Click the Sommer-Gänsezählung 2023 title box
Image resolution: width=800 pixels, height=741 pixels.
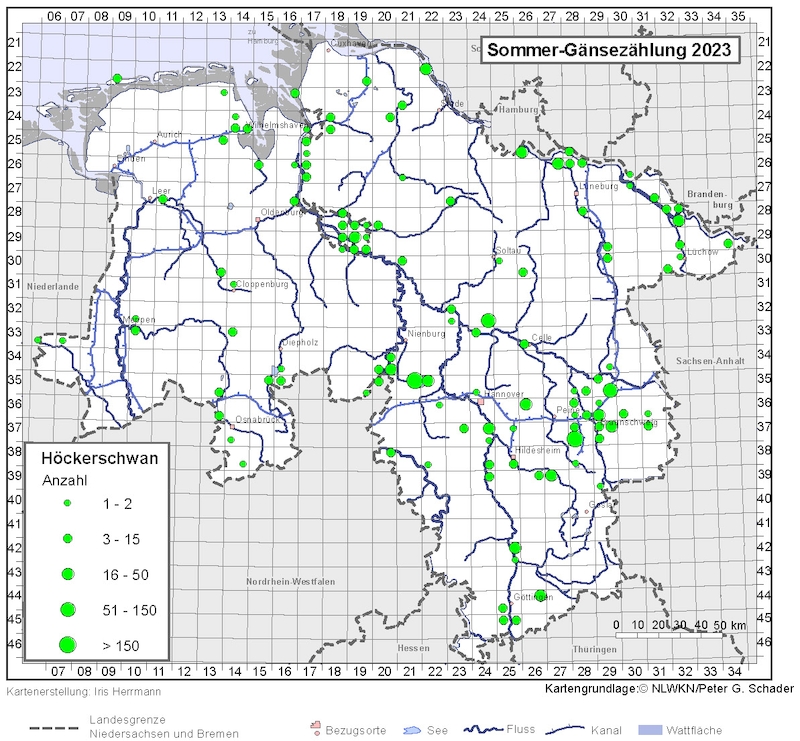610,51
